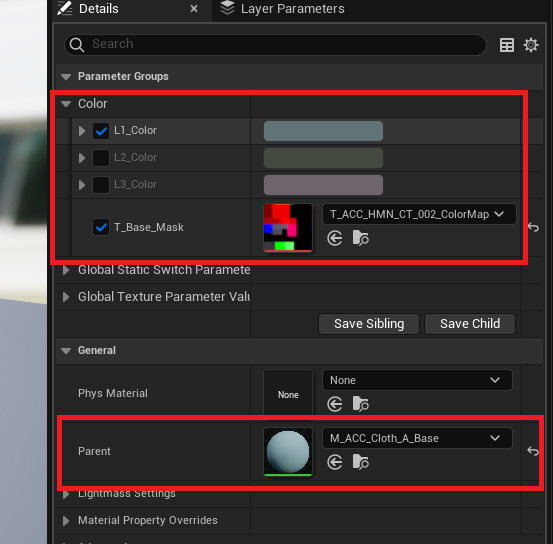Reset T_Base_Mask to default value
553x544 pixels.
pyautogui.click(x=533, y=227)
